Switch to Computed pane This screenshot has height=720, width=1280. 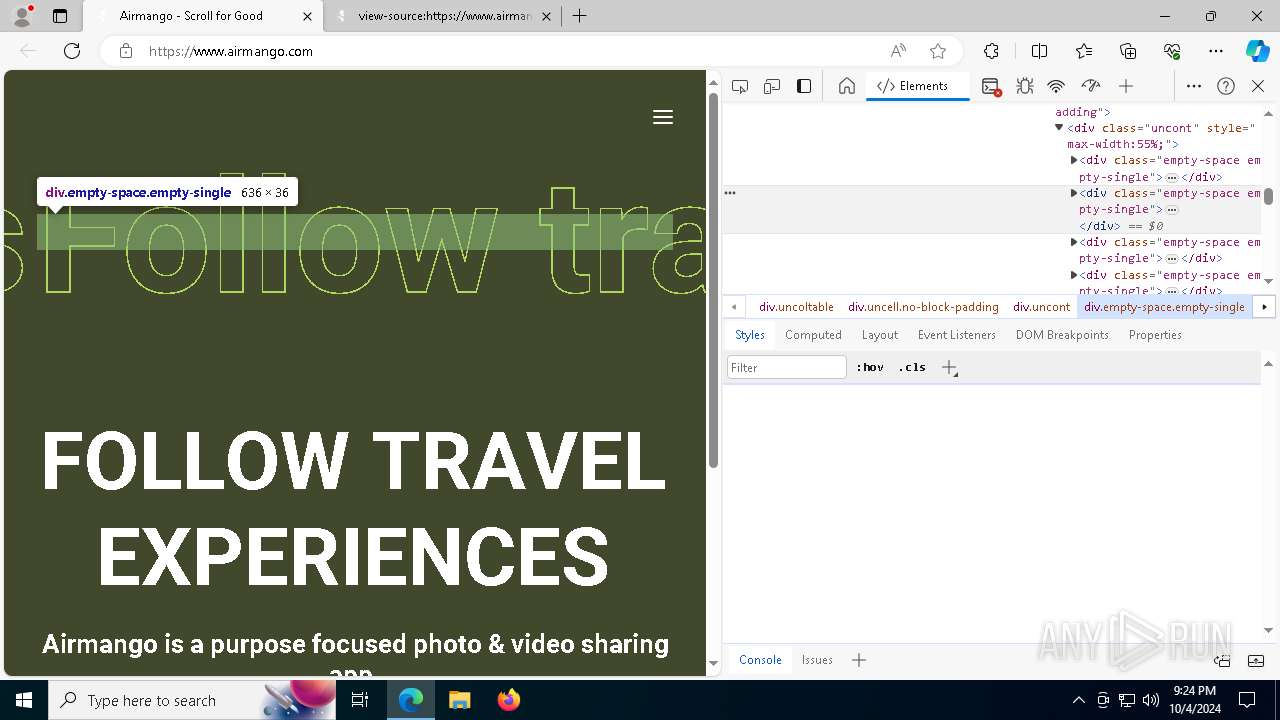tap(813, 335)
